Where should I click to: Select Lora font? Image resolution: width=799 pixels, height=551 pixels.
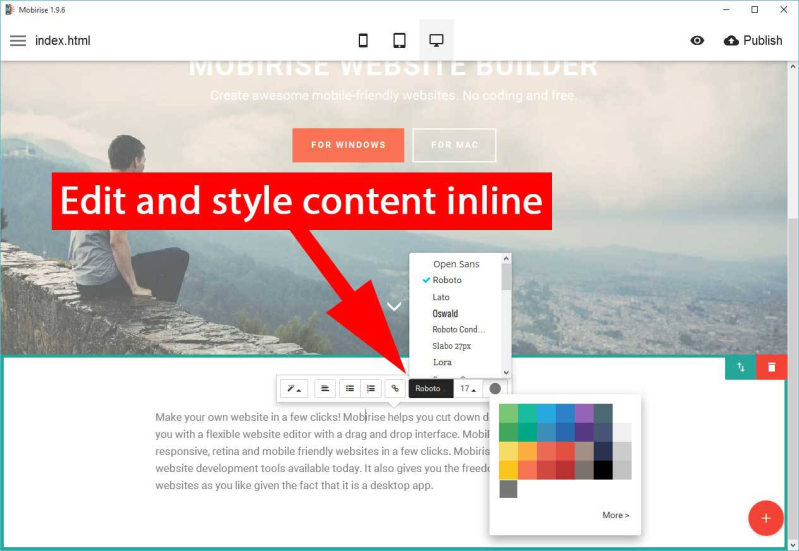click(442, 362)
